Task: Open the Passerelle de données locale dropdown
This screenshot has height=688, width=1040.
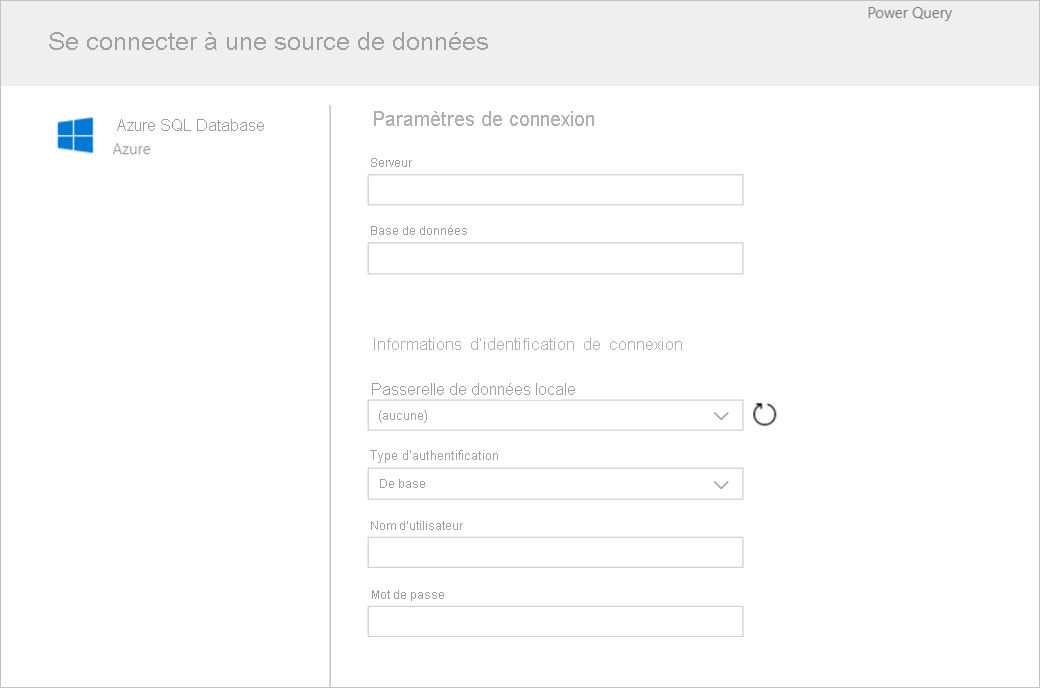Action: point(555,414)
